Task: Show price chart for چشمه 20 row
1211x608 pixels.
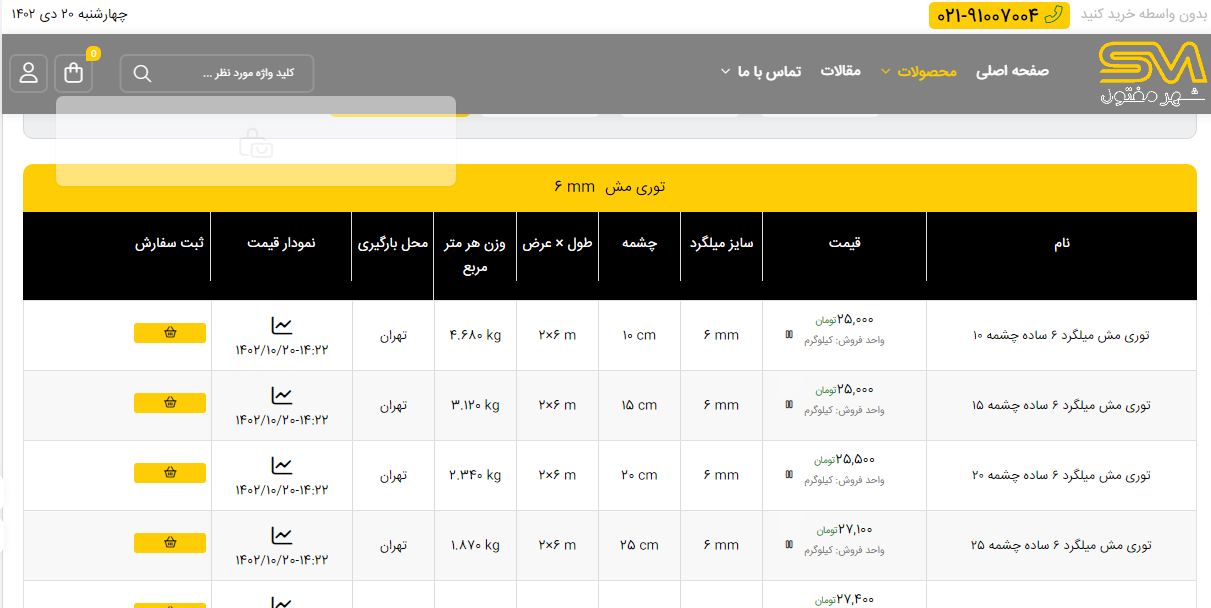Action: pyautogui.click(x=282, y=466)
